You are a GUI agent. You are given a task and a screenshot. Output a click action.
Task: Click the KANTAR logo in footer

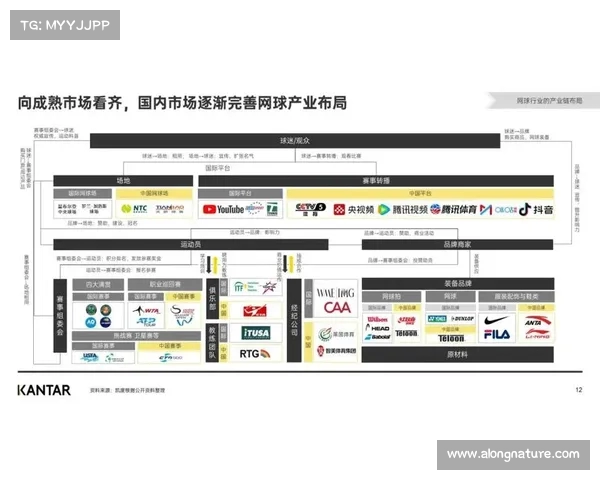click(44, 390)
